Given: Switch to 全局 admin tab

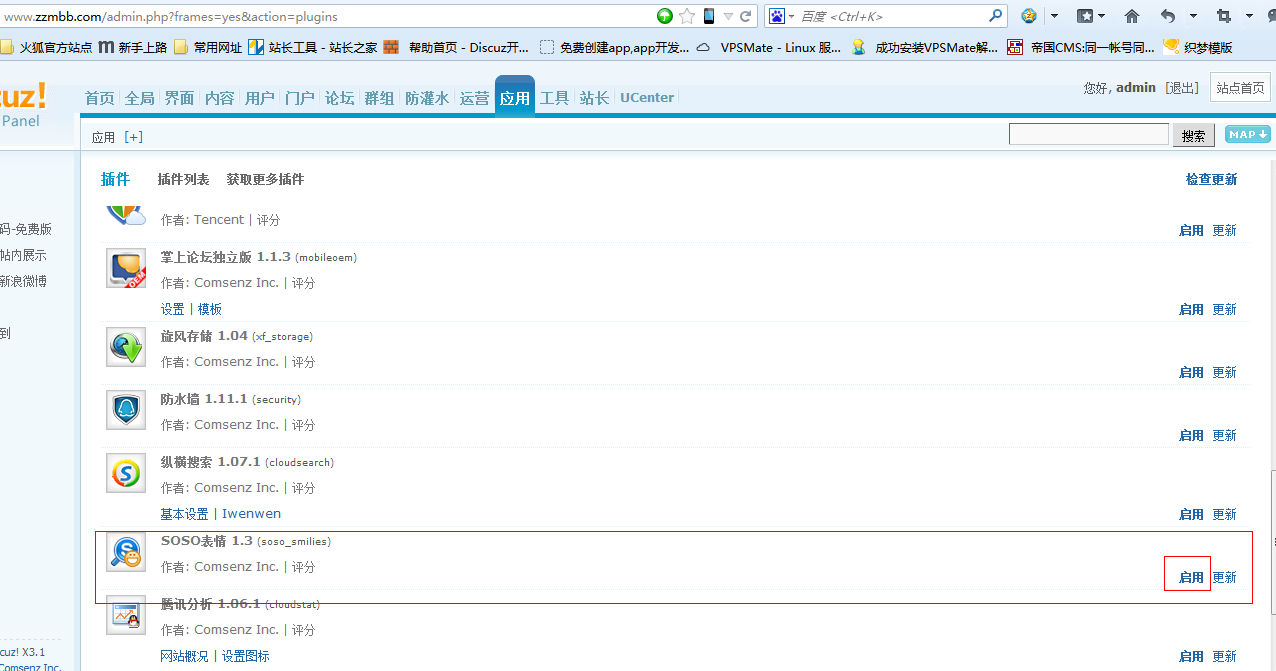Looking at the screenshot, I should tap(139, 98).
